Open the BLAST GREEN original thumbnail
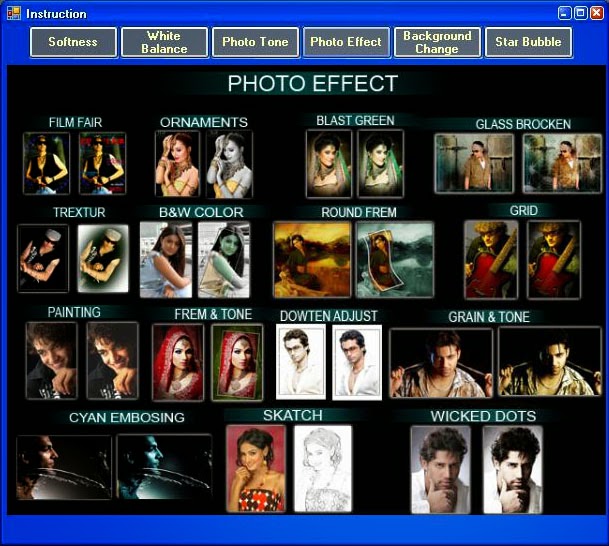This screenshot has width=609, height=546. 329,163
